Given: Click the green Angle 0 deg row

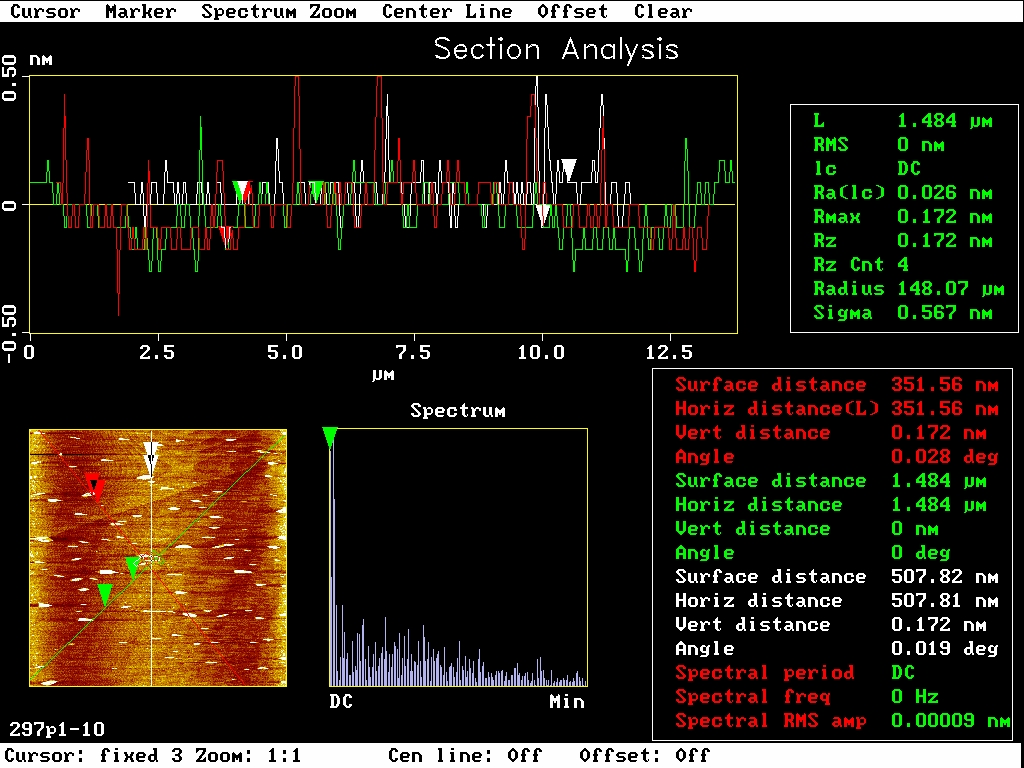Looking at the screenshot, I should point(812,552).
